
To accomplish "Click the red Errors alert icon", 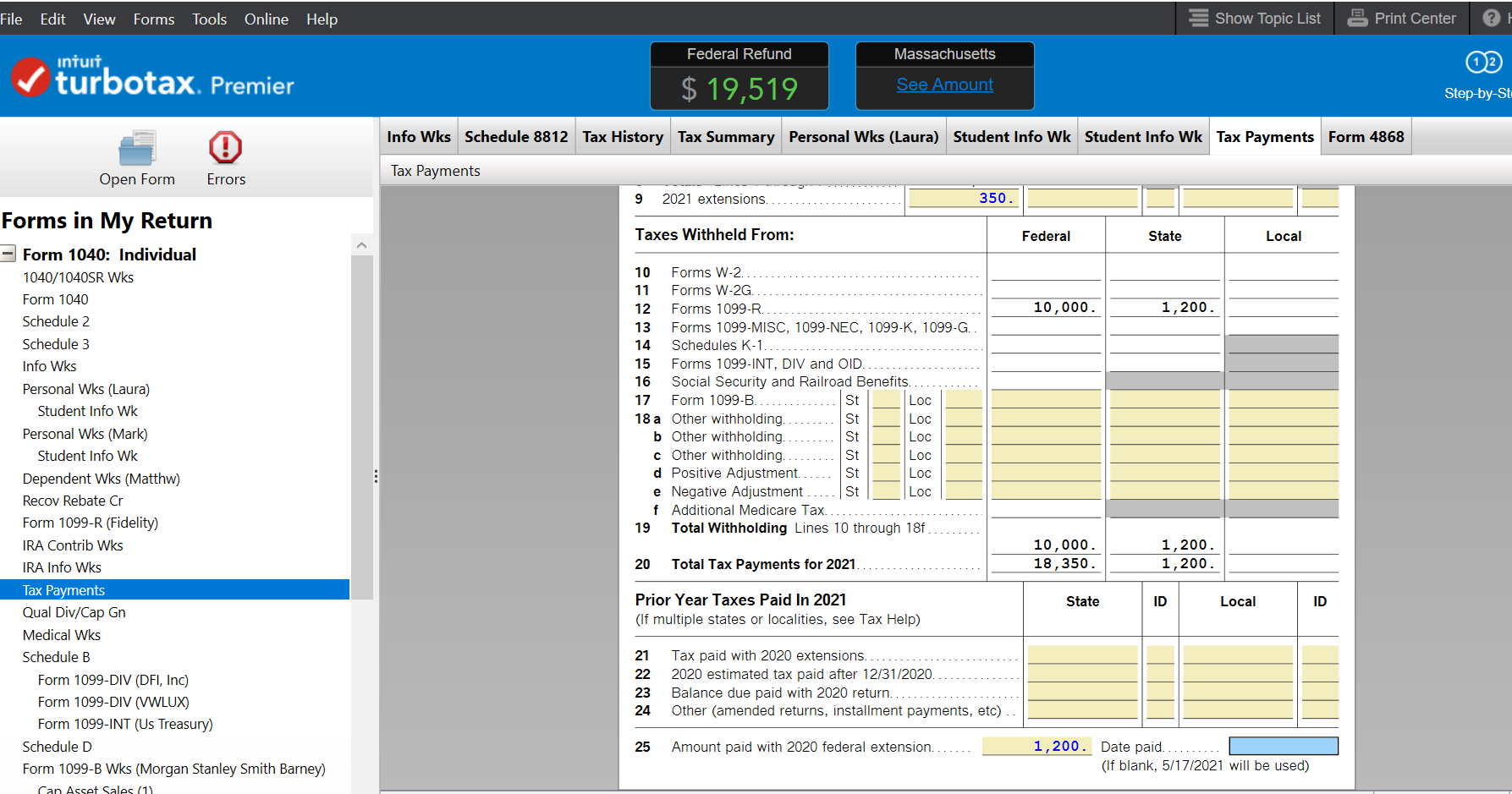I will pyautogui.click(x=225, y=148).
